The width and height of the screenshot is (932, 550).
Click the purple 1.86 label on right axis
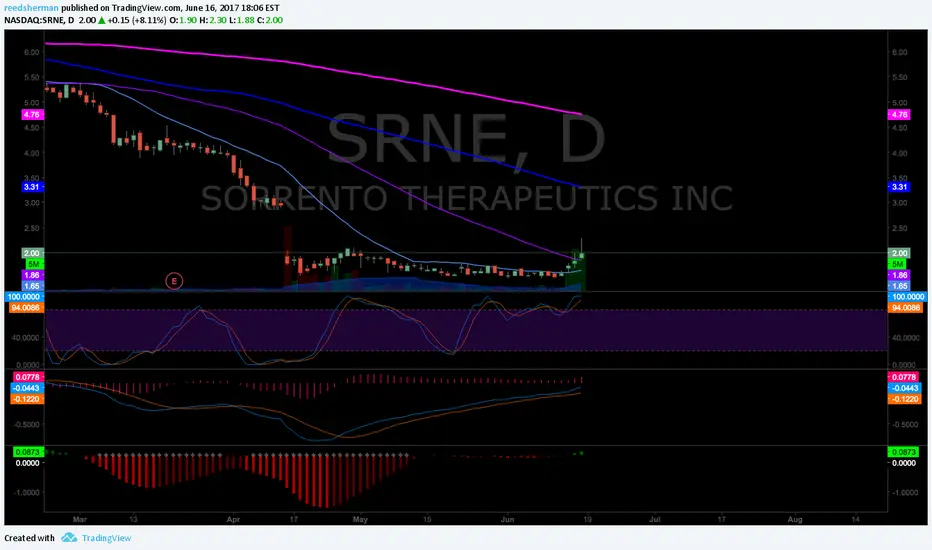coord(899,275)
